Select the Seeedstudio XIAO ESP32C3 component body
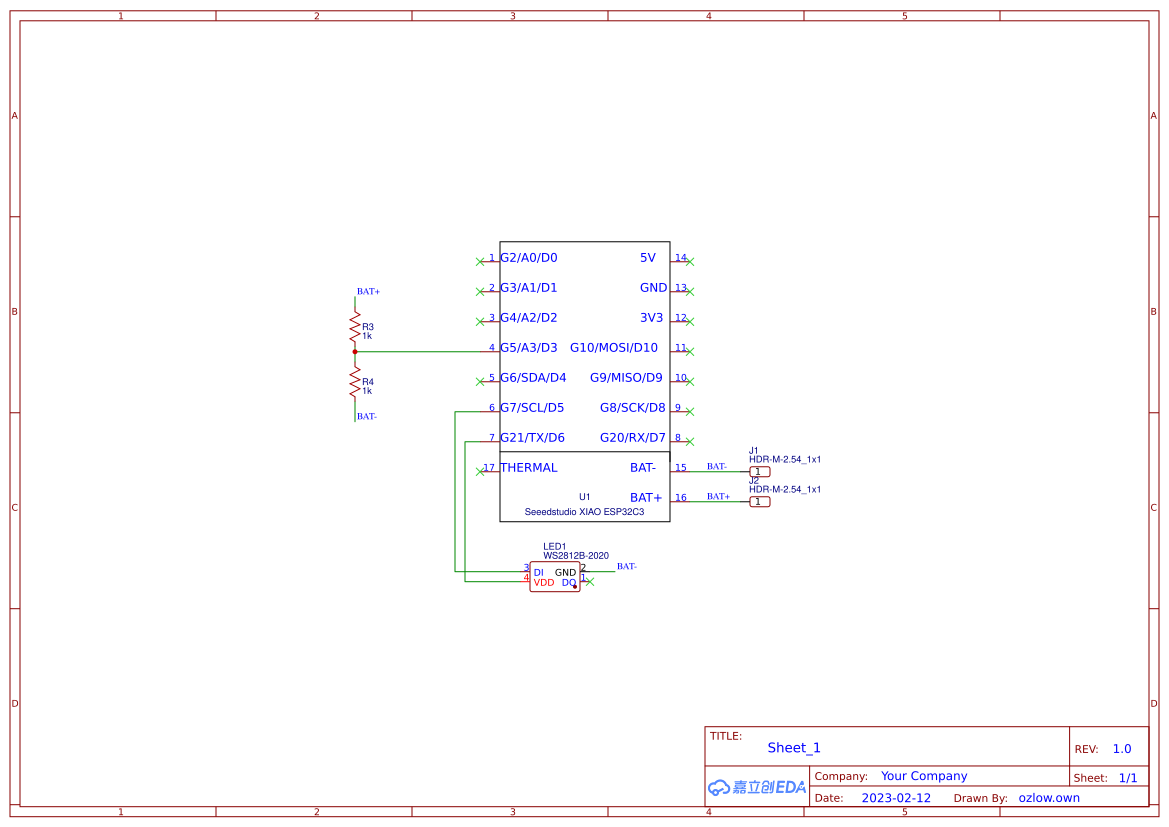 pyautogui.click(x=585, y=380)
